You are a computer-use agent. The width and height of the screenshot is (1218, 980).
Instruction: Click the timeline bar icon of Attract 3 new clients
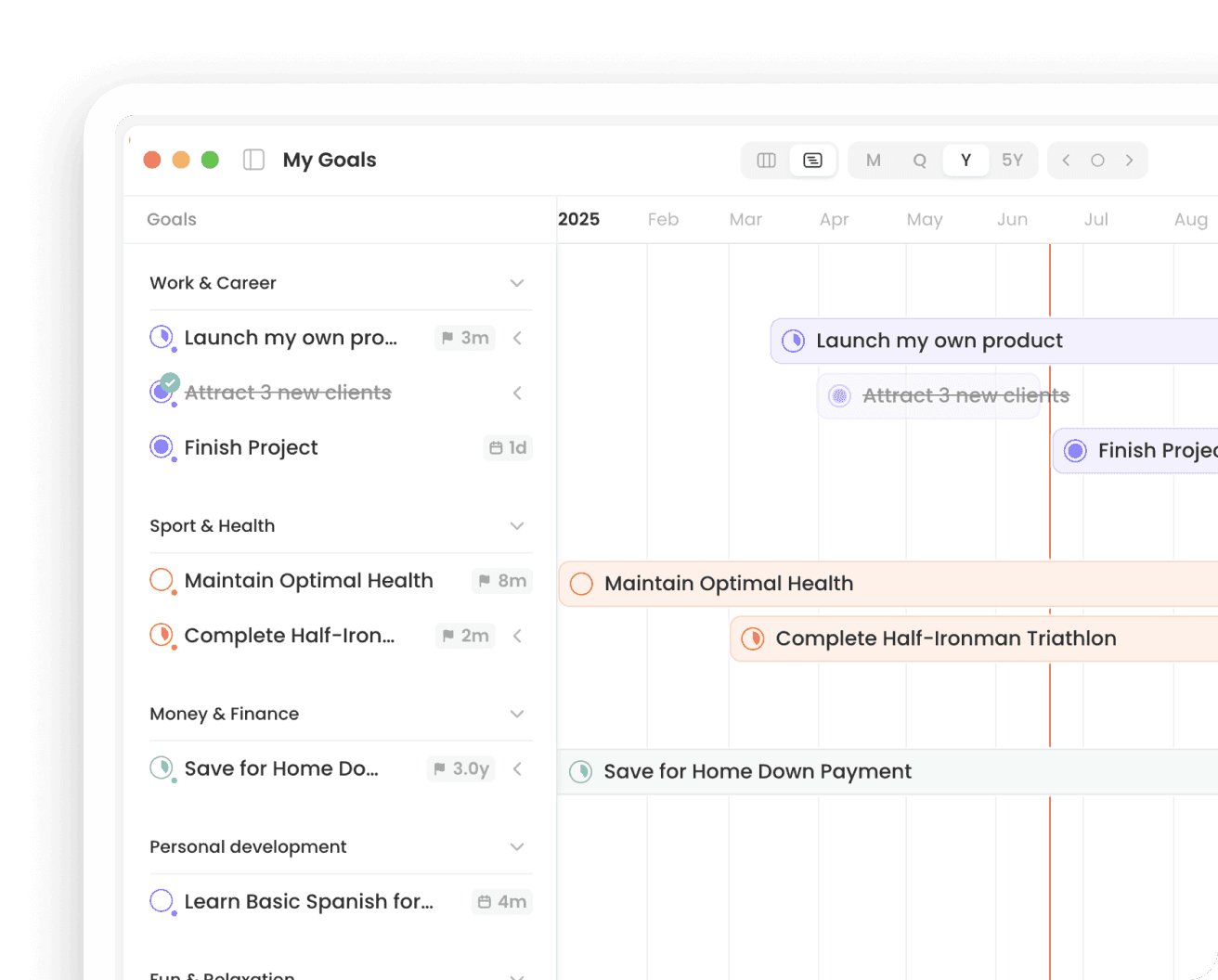coord(839,395)
